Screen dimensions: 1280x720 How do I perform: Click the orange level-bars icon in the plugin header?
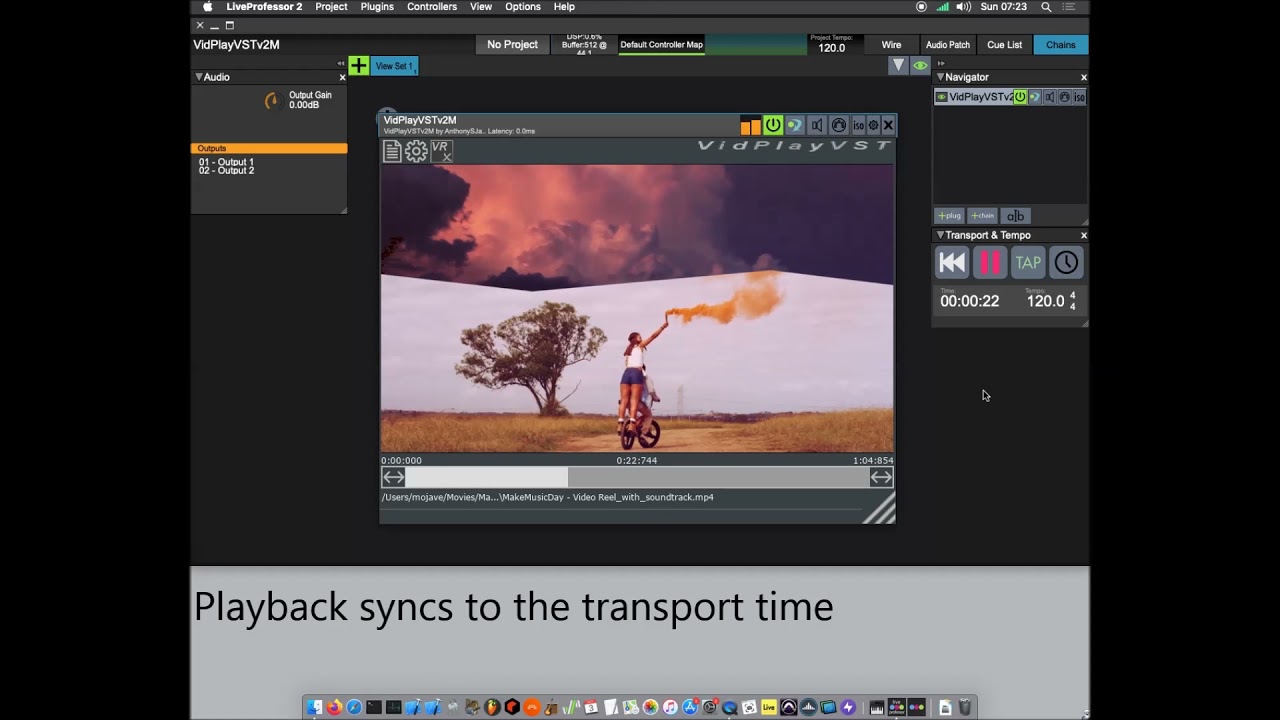click(x=750, y=125)
